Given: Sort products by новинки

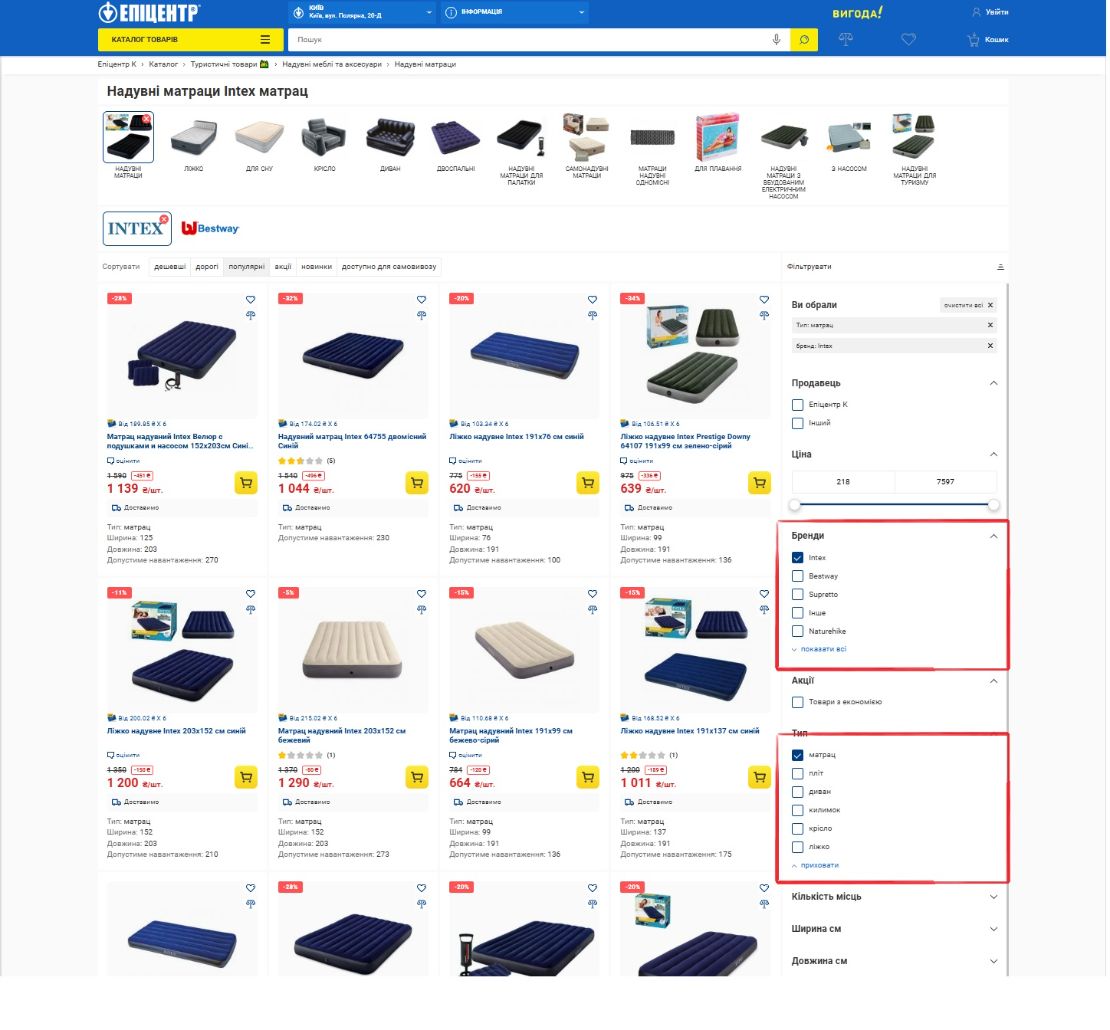Looking at the screenshot, I should pos(316,267).
